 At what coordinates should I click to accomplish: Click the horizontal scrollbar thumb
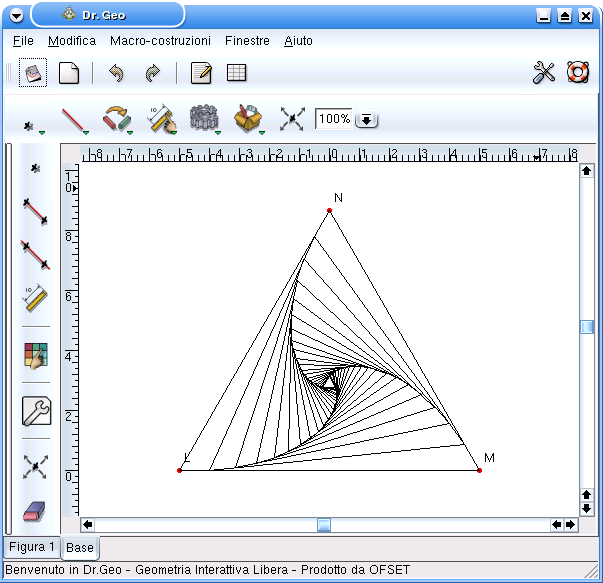point(324,525)
